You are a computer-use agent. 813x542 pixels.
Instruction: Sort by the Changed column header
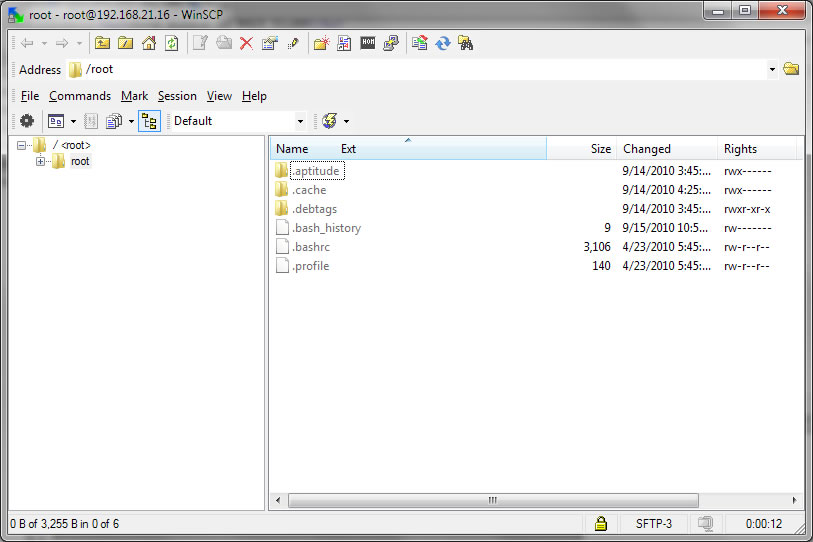click(x=667, y=149)
